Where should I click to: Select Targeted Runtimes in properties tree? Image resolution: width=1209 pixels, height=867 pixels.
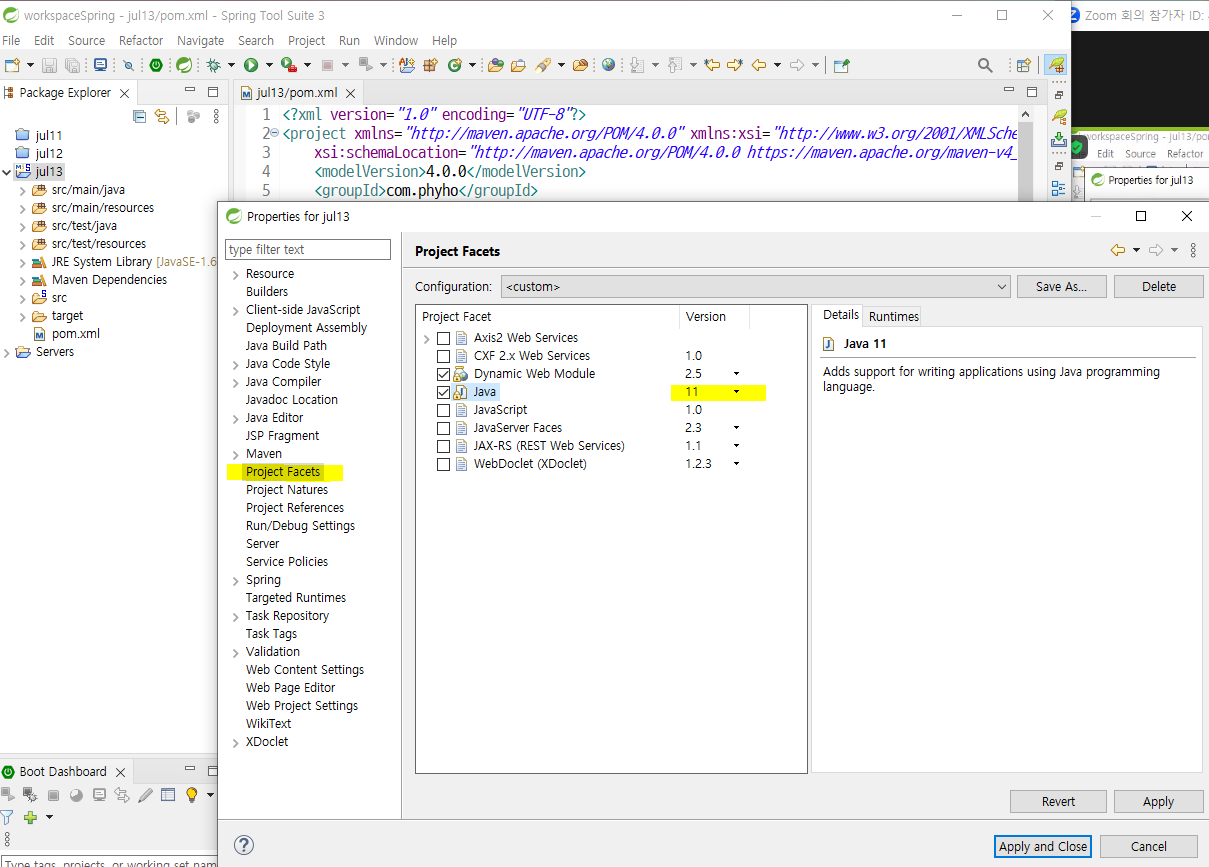coord(296,598)
